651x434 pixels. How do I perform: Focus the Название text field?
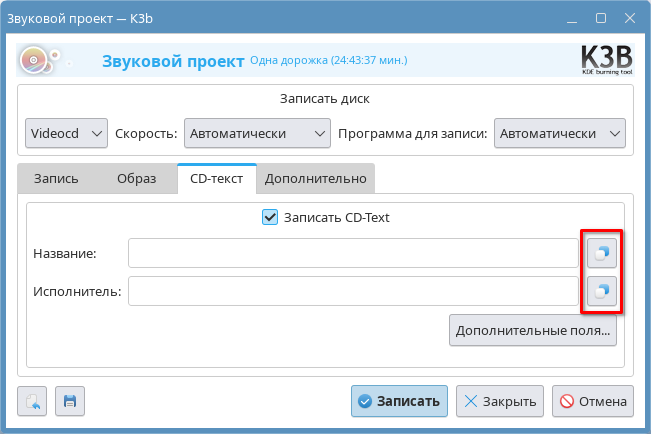[x=352, y=253]
